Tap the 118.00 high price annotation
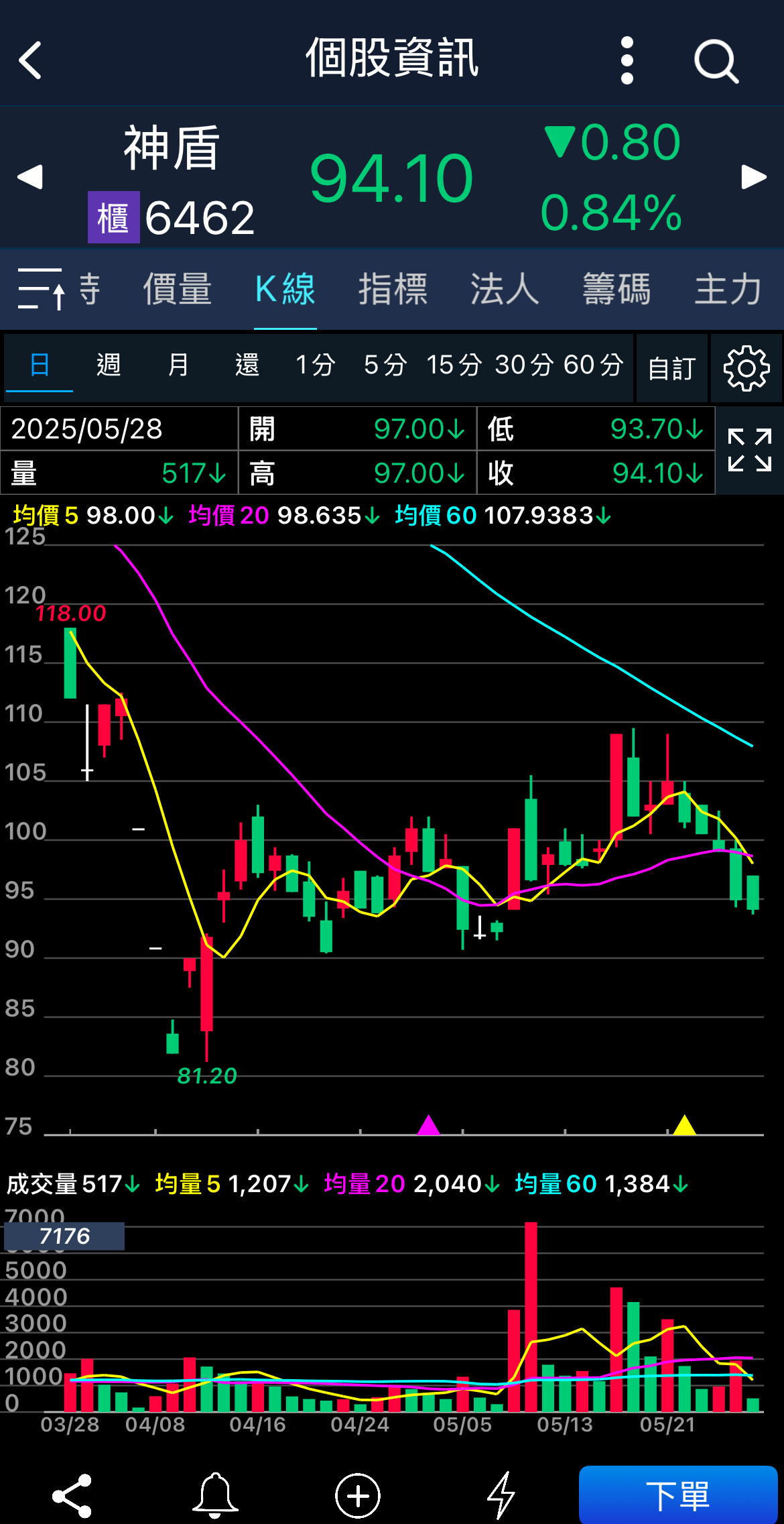This screenshot has width=784, height=1524. 70,613
